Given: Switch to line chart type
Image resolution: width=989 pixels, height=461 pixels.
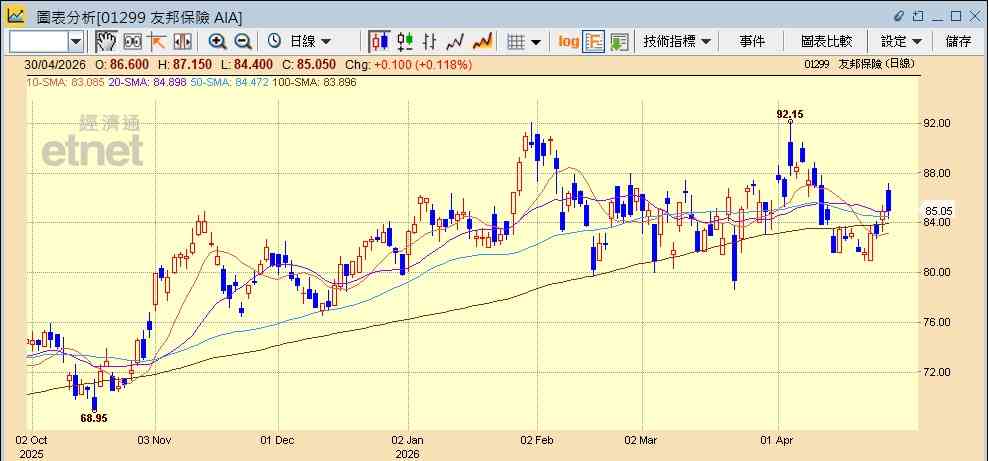Looking at the screenshot, I should pyautogui.click(x=455, y=42).
